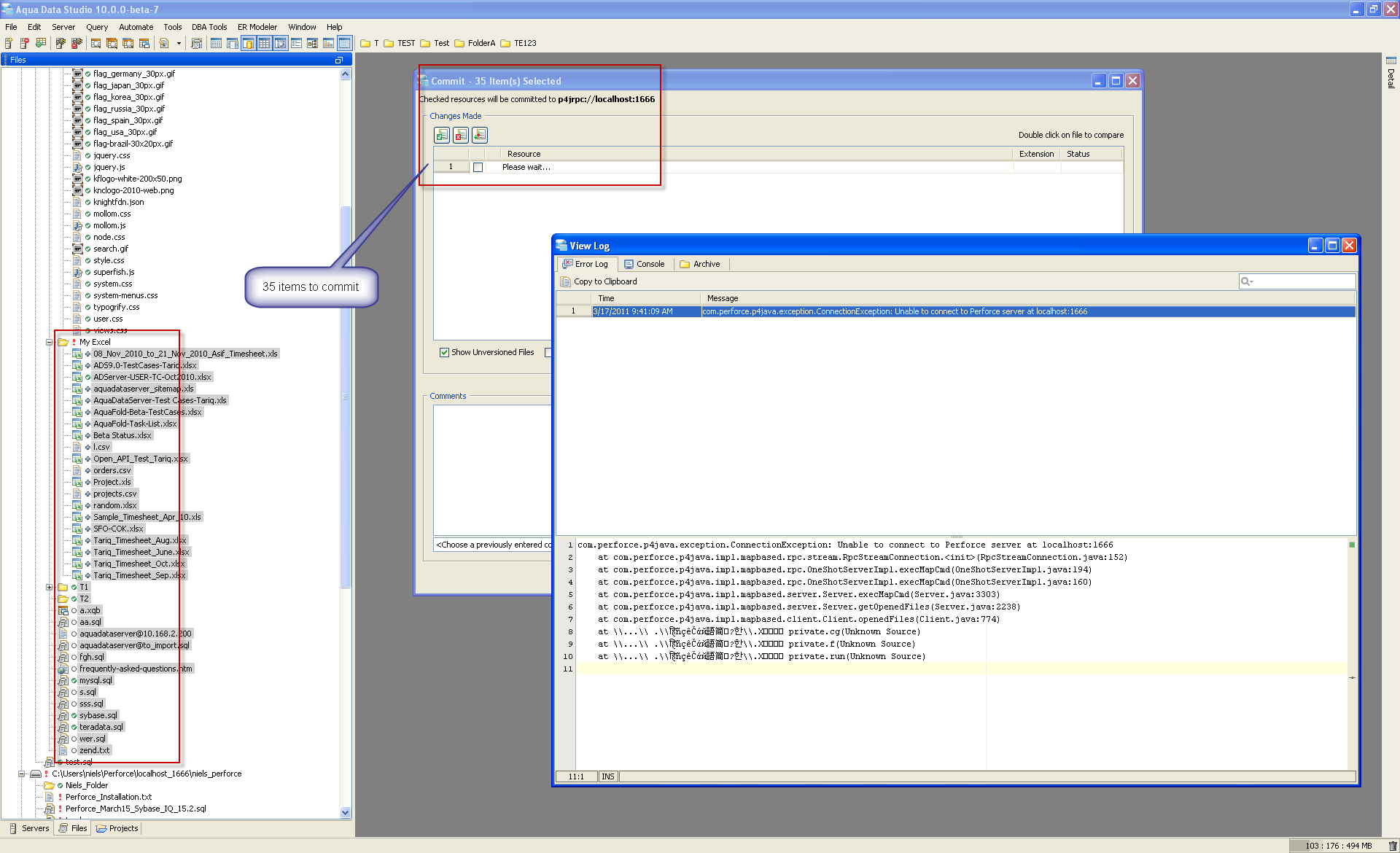Open the dropdown arrow beside the script icon
The image size is (1400, 853).
(179, 43)
